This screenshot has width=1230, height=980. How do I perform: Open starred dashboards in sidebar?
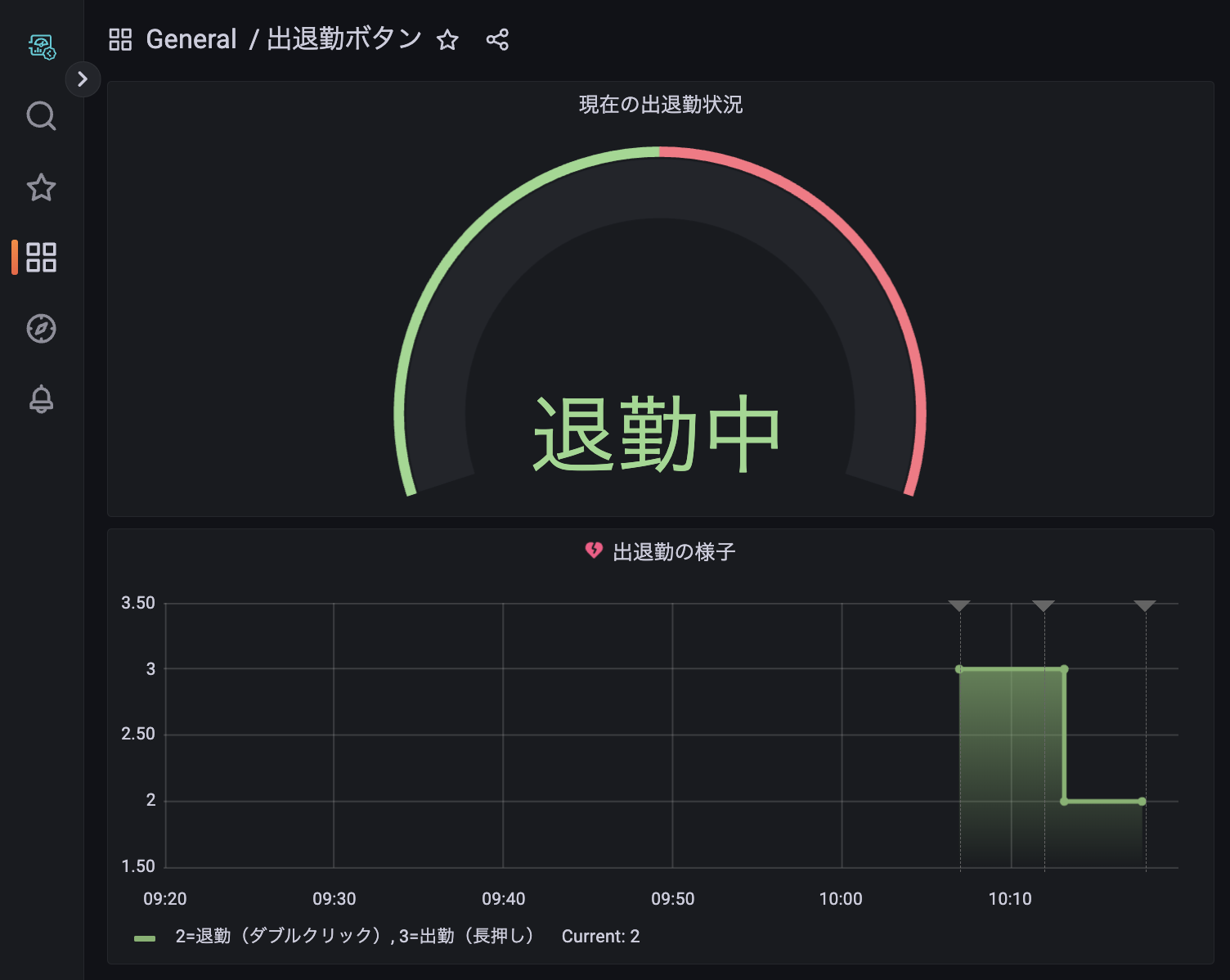41,187
